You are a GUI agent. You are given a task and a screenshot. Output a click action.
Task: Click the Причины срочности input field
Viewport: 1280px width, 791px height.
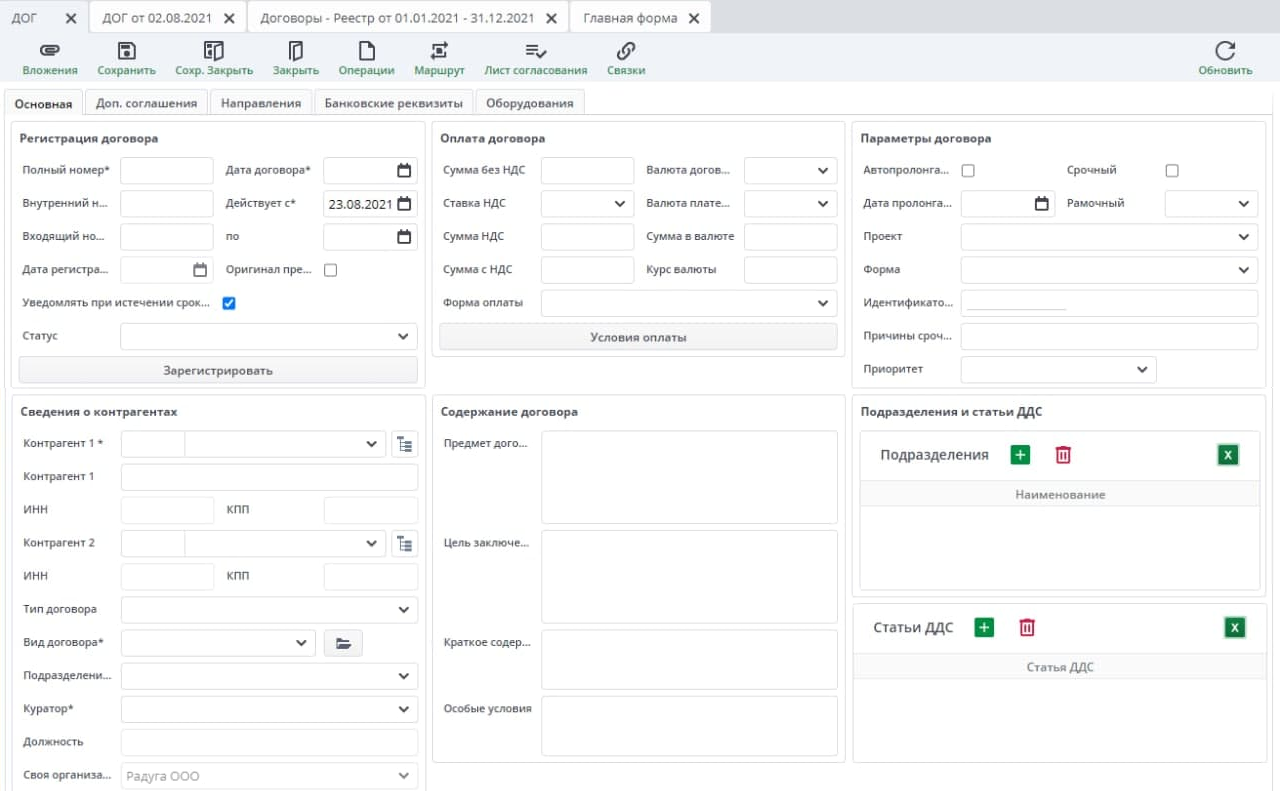coord(1109,336)
